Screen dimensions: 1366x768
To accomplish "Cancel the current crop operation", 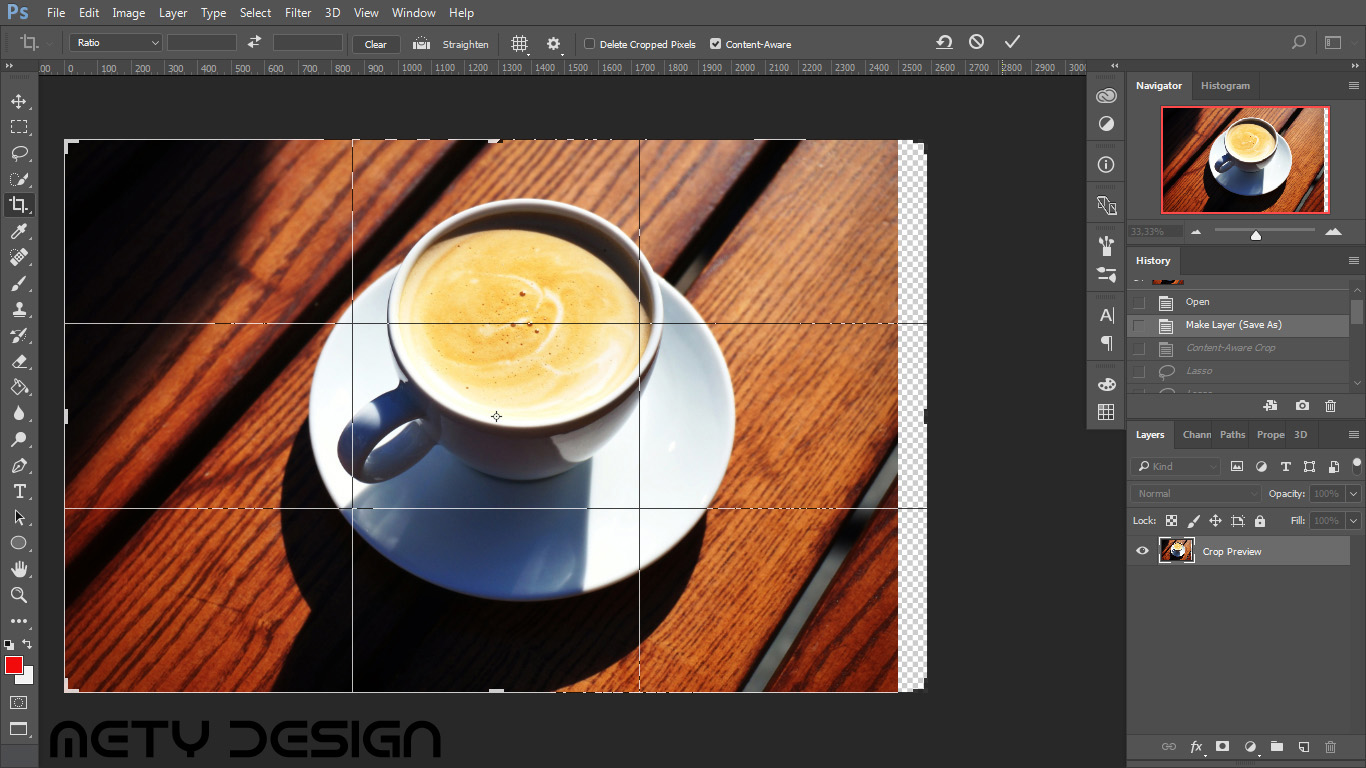I will [x=976, y=42].
